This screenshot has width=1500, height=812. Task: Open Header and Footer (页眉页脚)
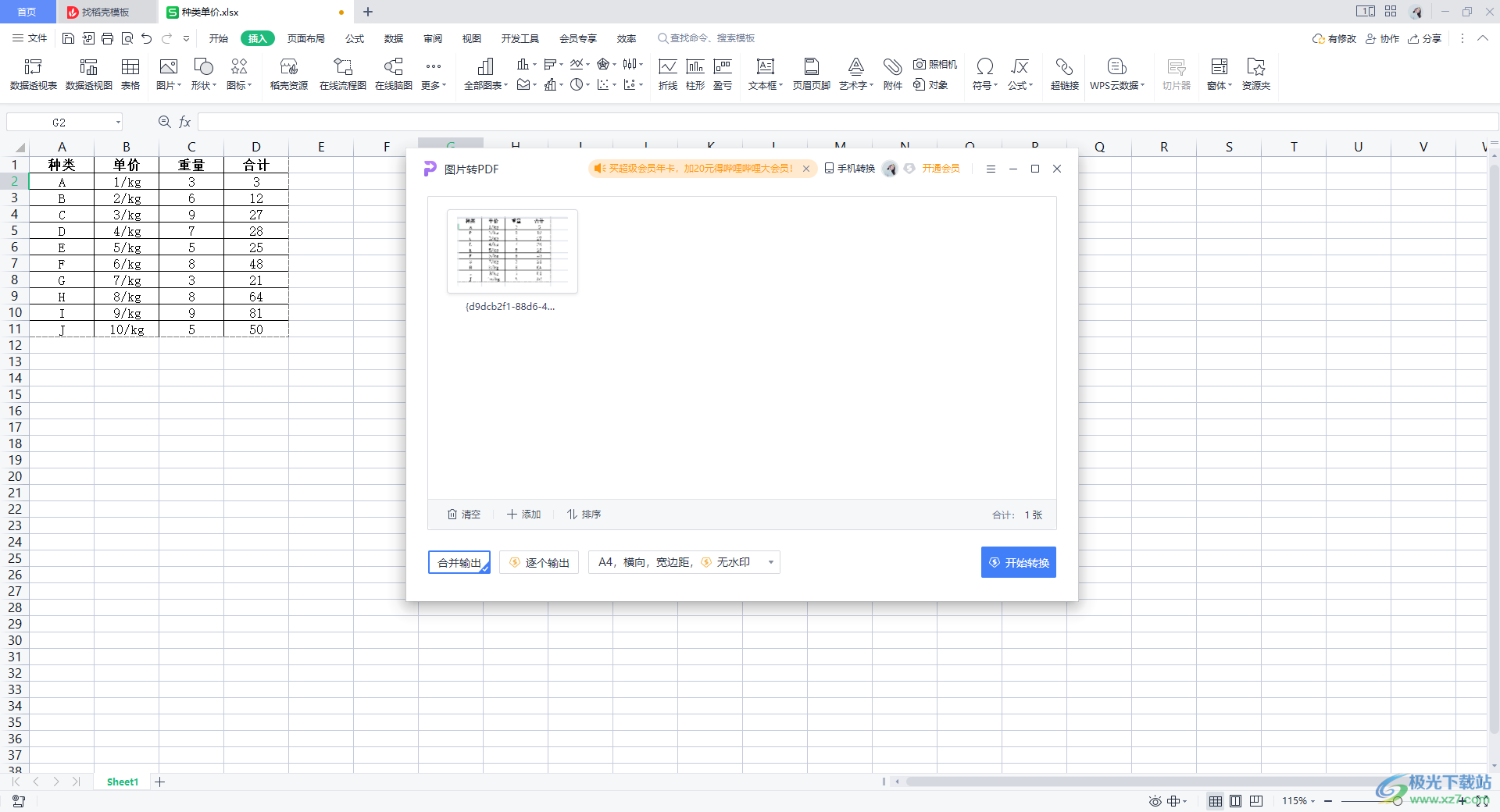tap(812, 74)
